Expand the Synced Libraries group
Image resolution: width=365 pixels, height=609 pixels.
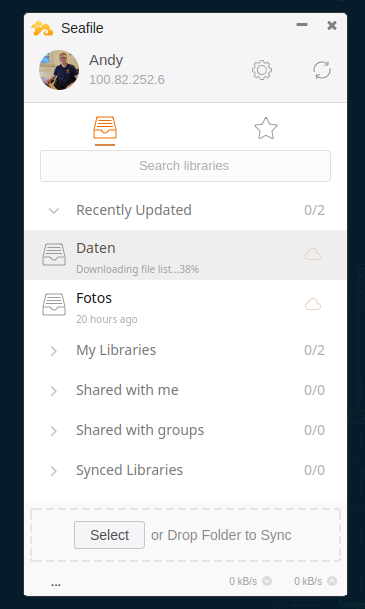coord(54,471)
